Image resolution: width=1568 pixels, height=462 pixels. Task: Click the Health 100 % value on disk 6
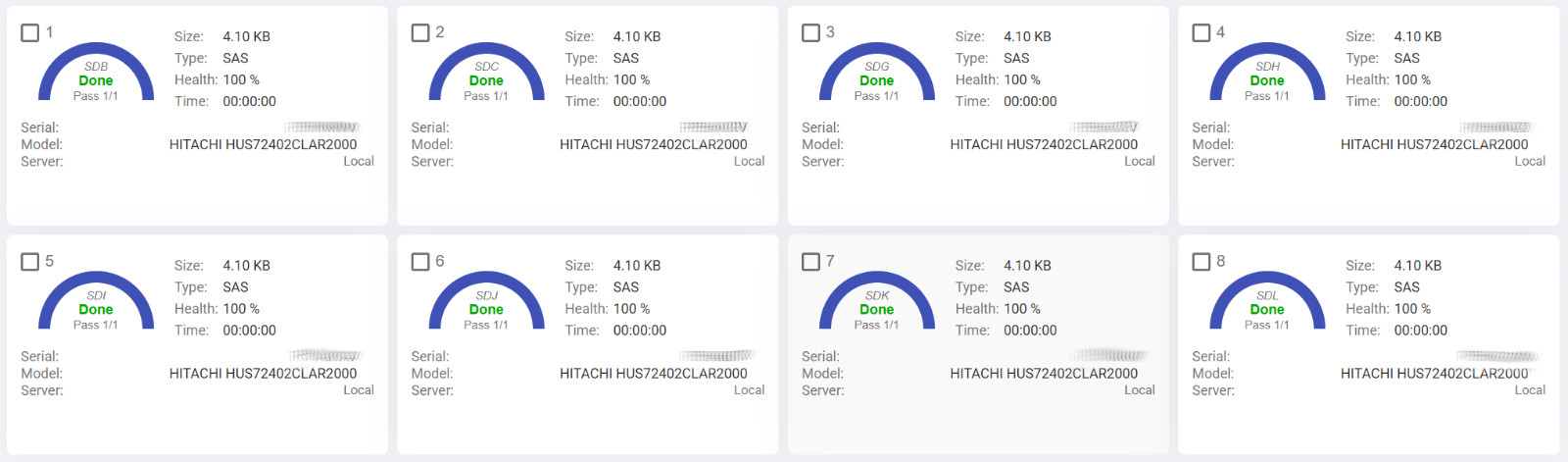(632, 309)
